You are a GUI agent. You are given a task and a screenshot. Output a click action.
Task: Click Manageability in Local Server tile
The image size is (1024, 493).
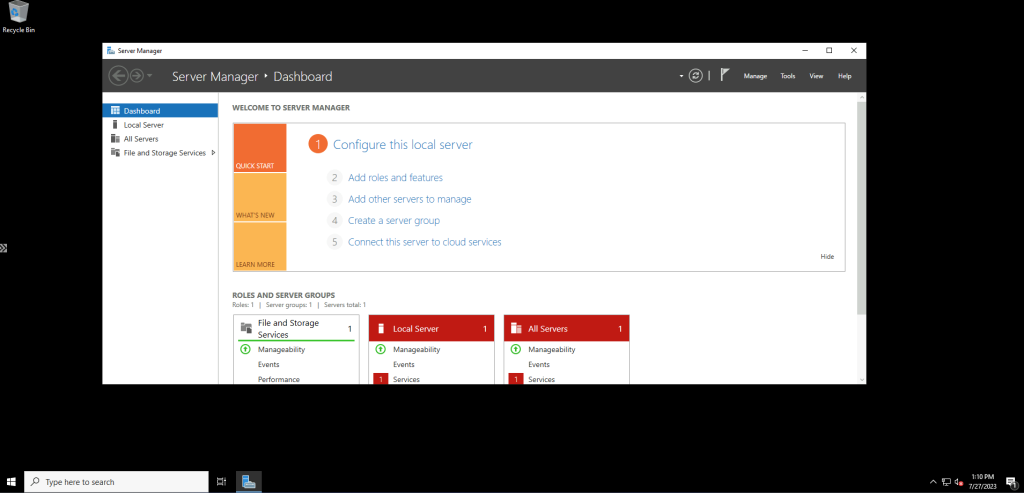(417, 349)
